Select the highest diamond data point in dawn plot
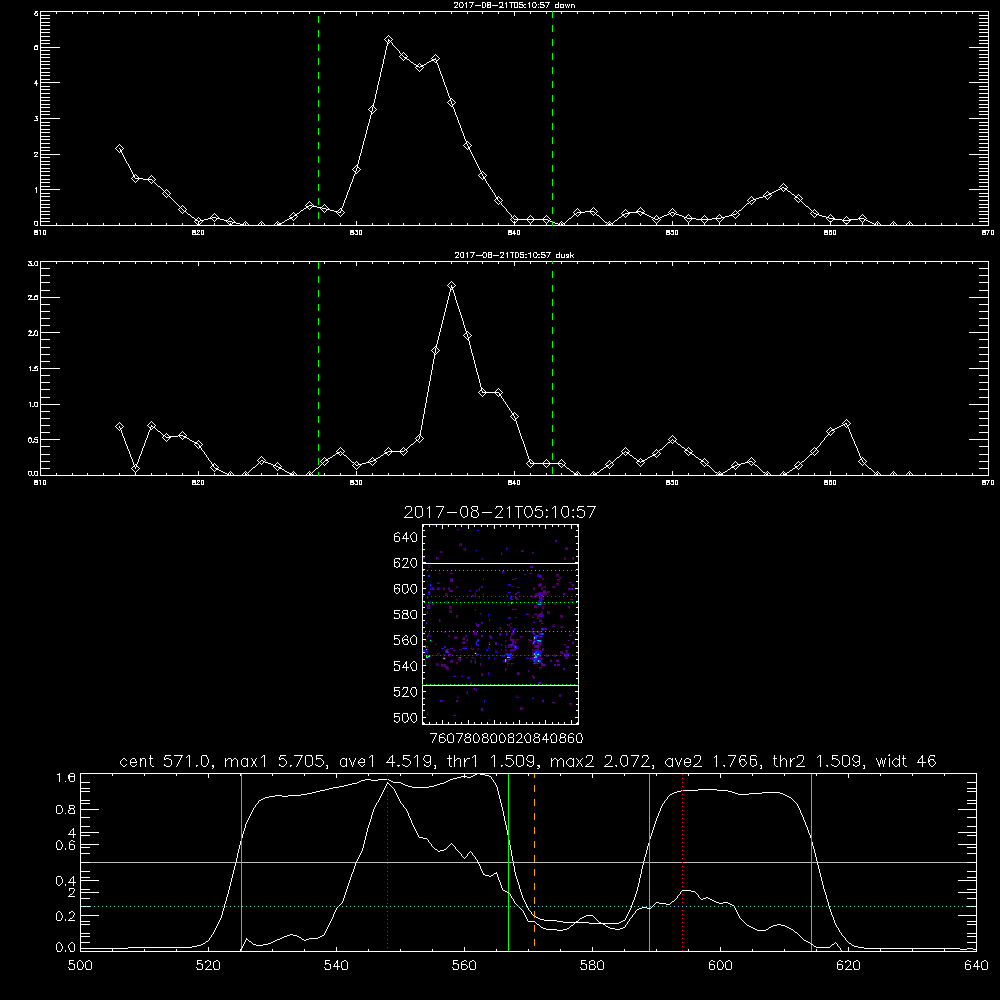This screenshot has width=1000, height=1000. point(388,40)
